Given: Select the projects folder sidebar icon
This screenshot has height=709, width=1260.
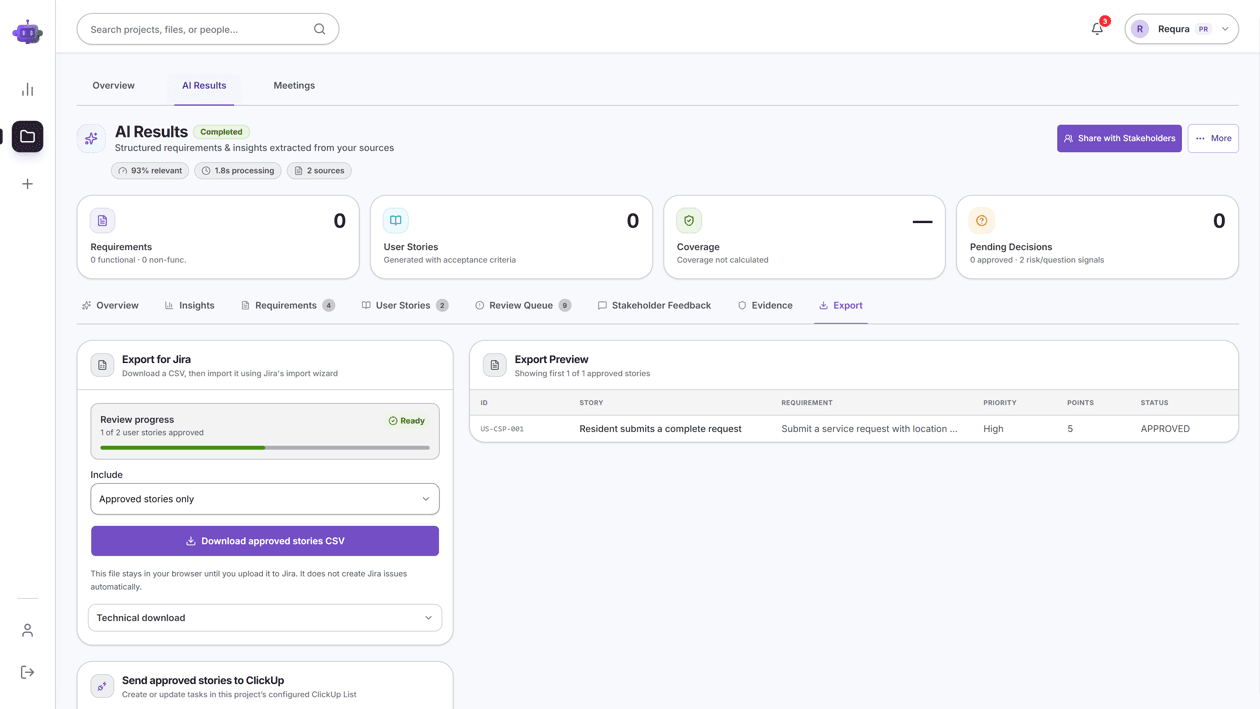Looking at the screenshot, I should (28, 137).
